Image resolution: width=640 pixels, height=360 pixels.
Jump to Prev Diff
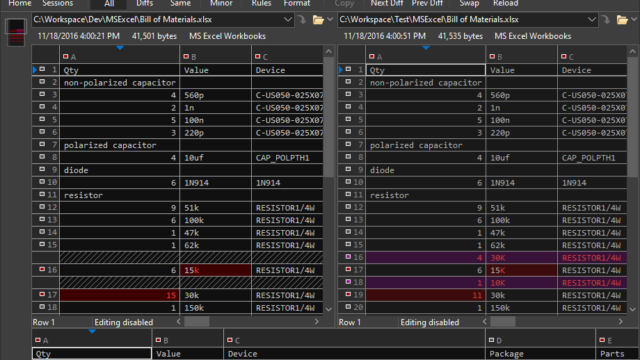pyautogui.click(x=427, y=4)
